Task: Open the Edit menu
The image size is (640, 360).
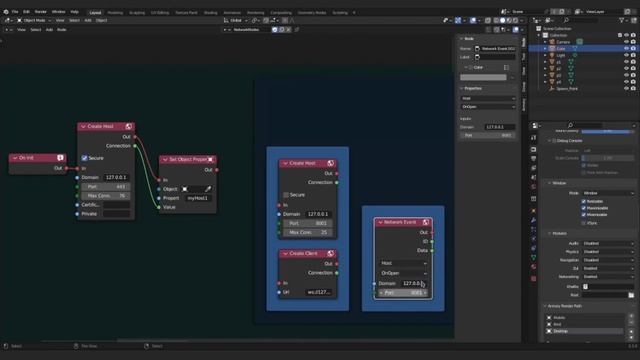Action: [27, 12]
